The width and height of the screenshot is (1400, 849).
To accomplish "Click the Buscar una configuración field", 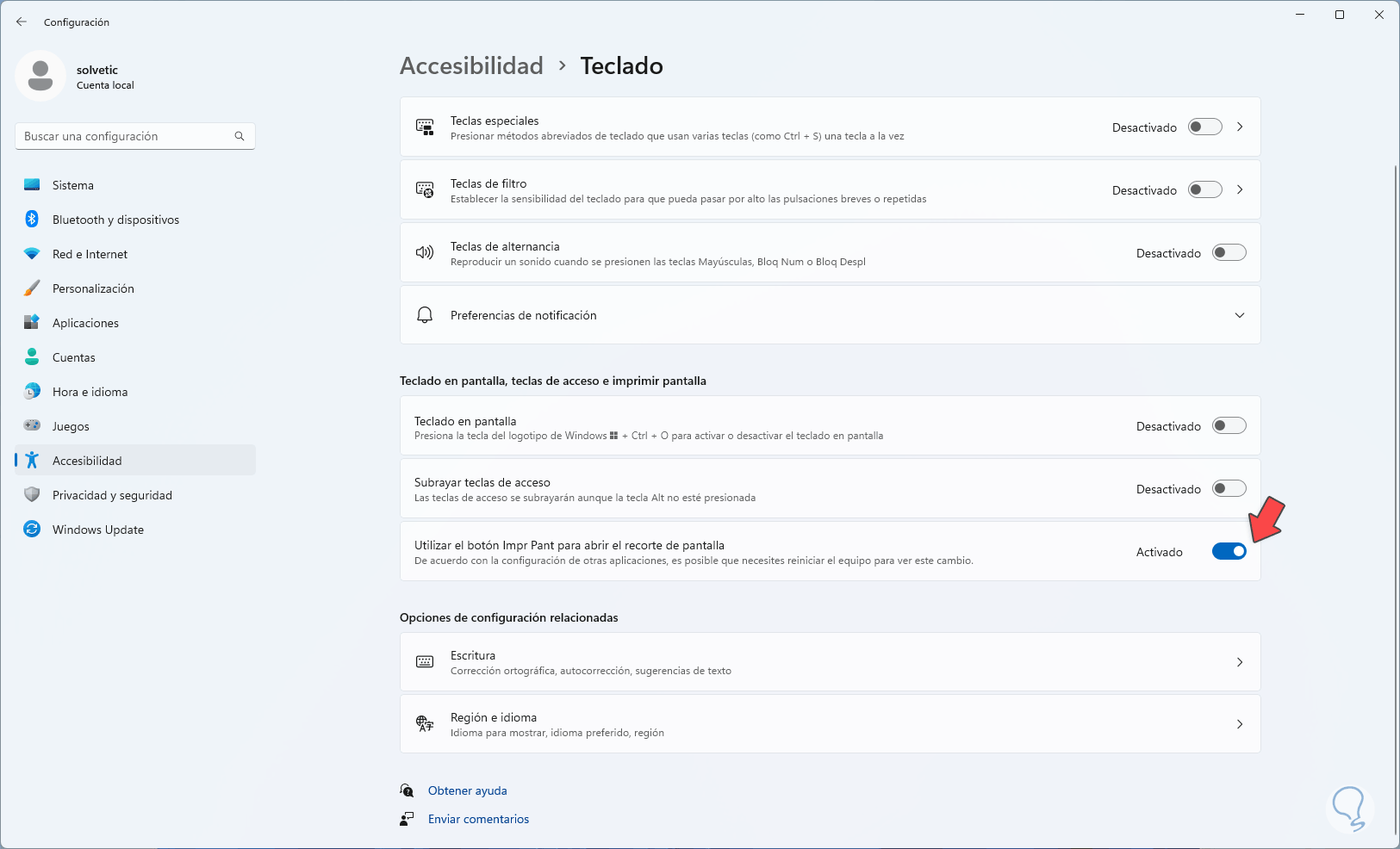I will point(125,136).
